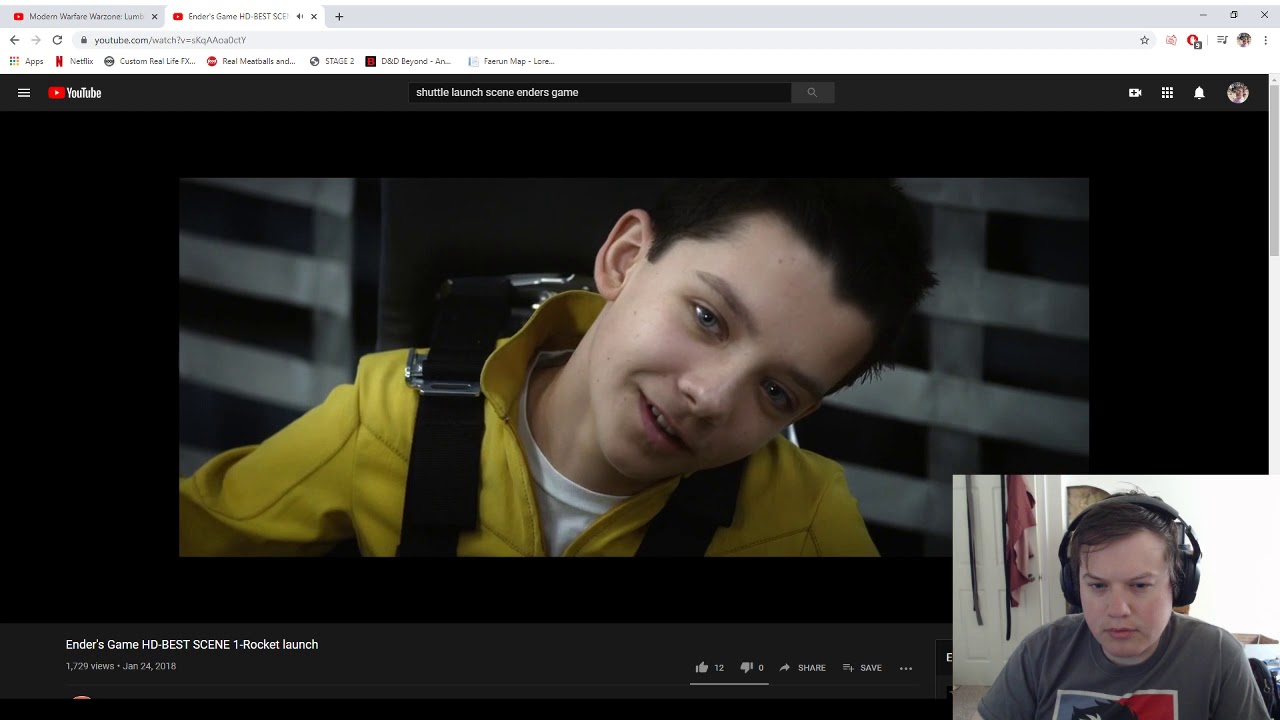Open the Chrome three-dot menu
Viewport: 1280px width, 720px height.
point(1266,40)
